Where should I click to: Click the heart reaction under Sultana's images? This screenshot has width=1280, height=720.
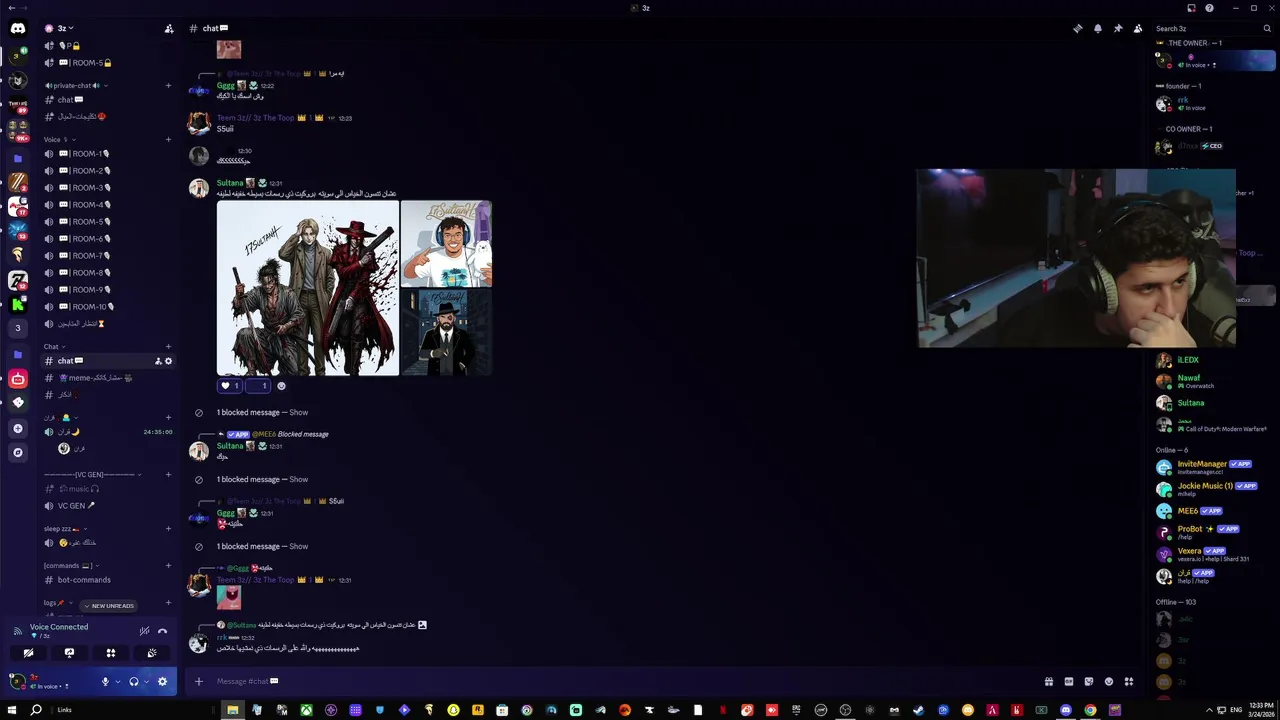tap(230, 386)
